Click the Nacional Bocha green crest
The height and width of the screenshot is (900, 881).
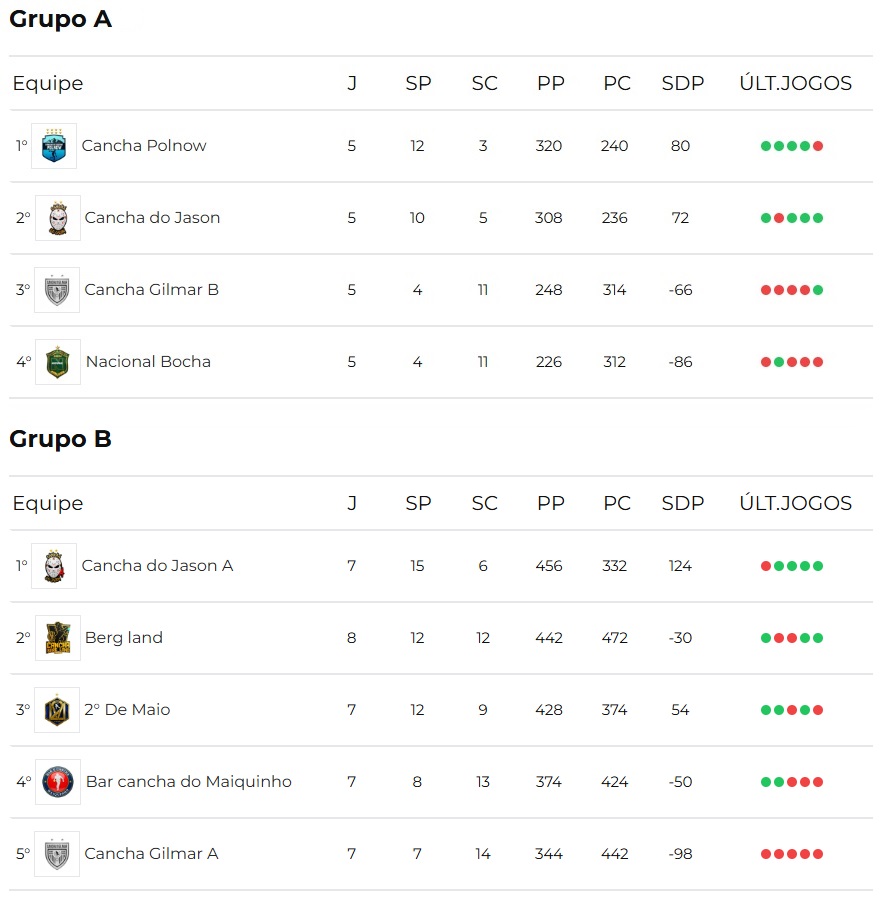[x=58, y=362]
